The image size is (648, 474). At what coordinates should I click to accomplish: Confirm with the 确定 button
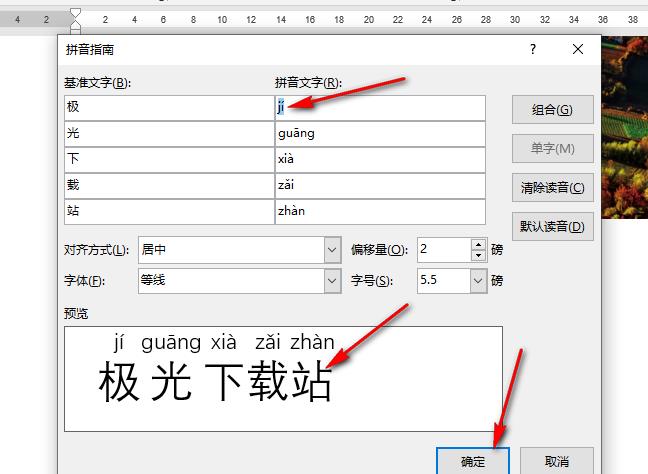coord(473,461)
